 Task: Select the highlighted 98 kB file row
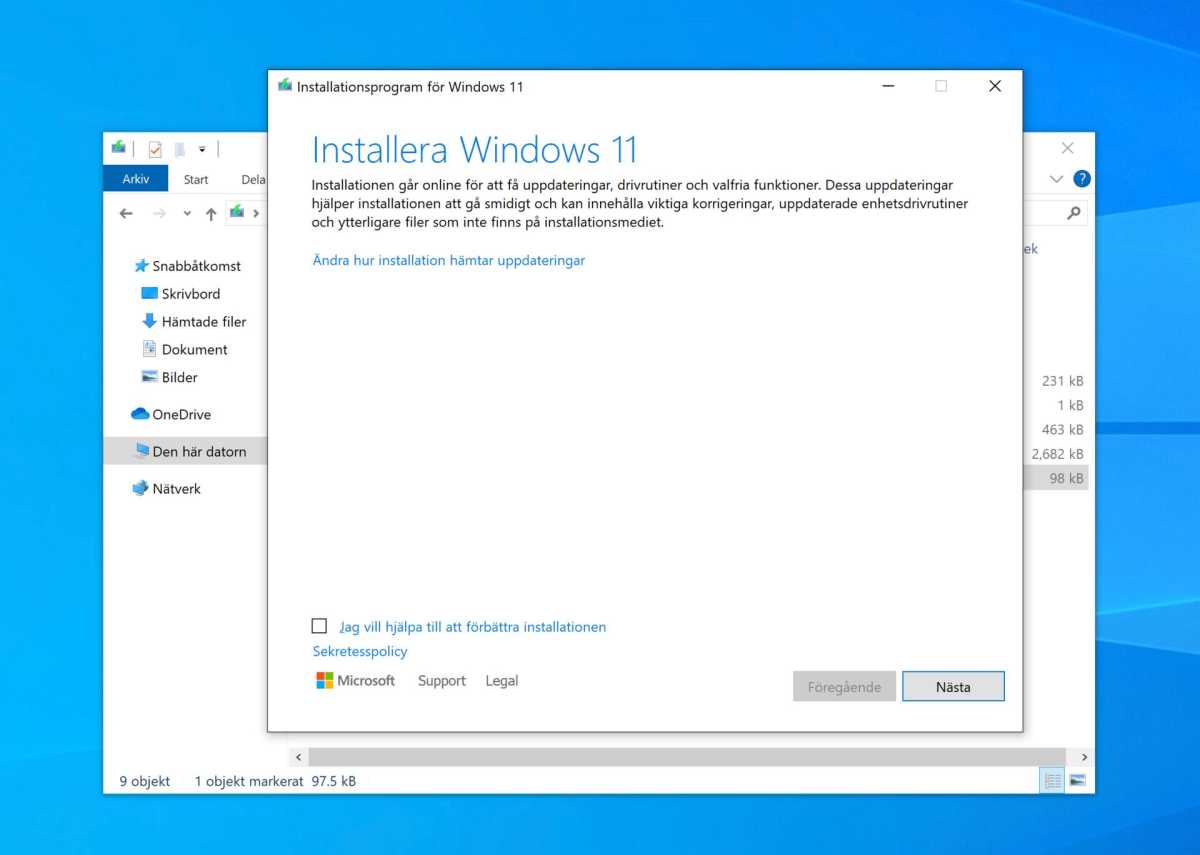click(1057, 478)
